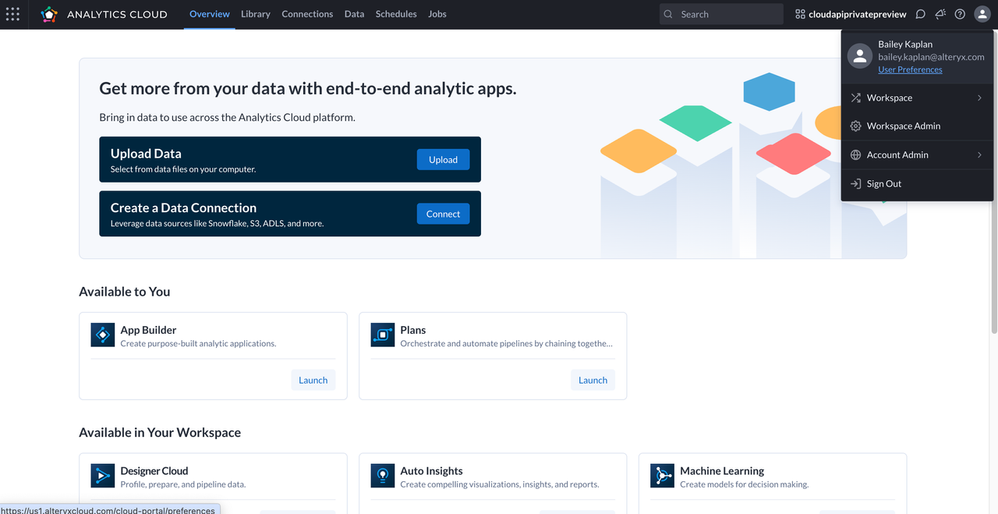The height and width of the screenshot is (514, 998).
Task: Click the Machine Learning icon
Action: (x=662, y=475)
